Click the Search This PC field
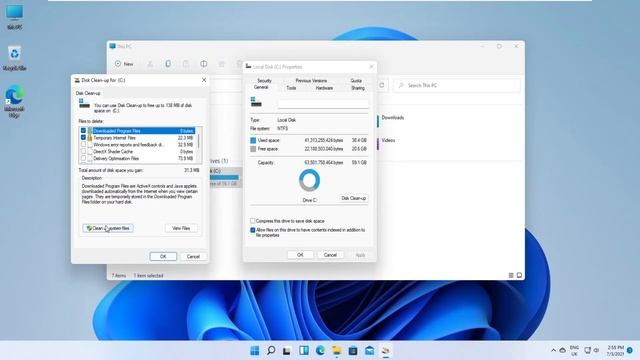The image size is (640, 360). point(457,85)
